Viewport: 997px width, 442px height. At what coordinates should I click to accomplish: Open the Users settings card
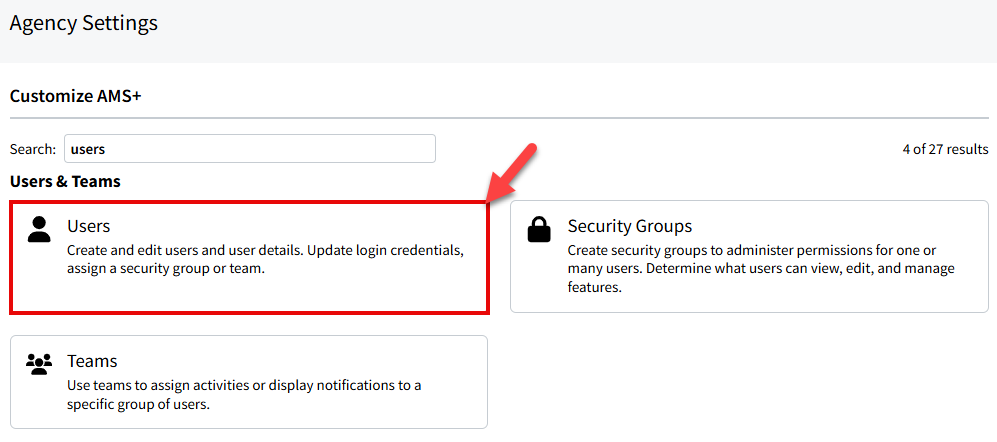click(249, 257)
